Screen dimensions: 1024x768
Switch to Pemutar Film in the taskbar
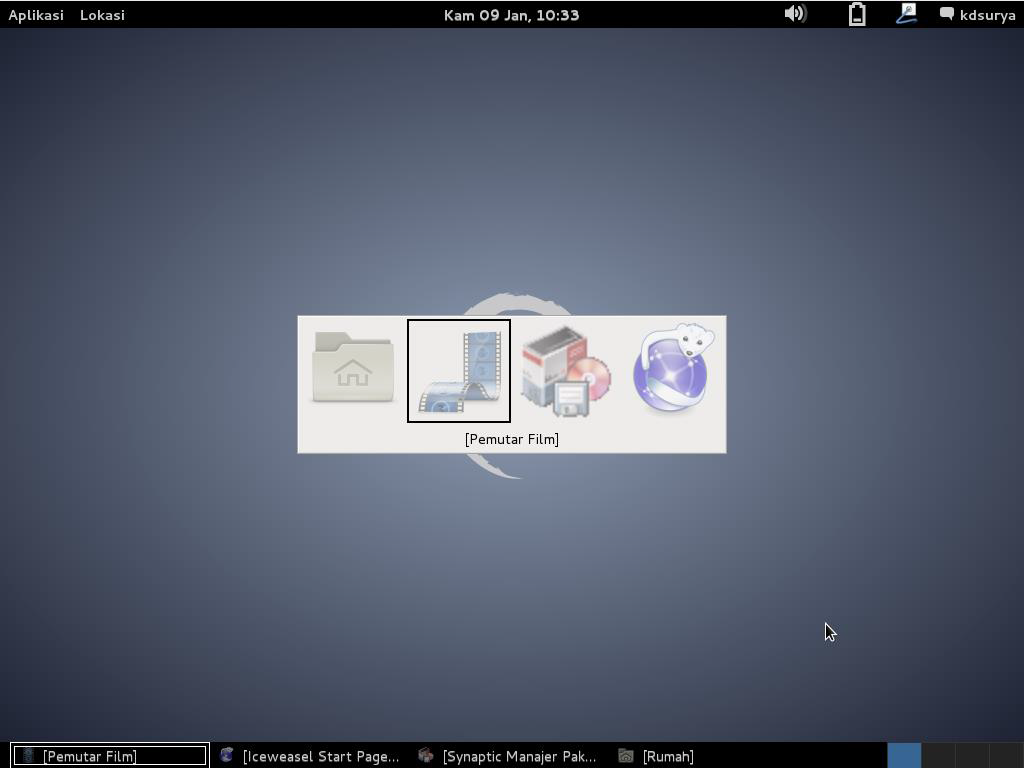point(109,756)
